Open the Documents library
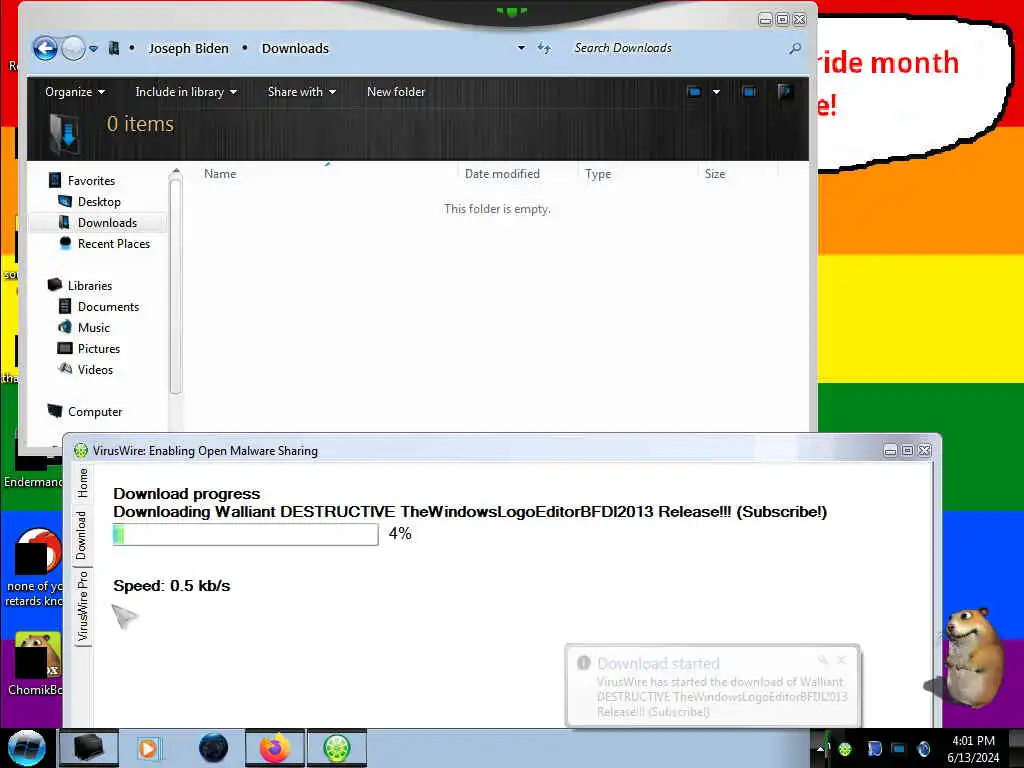 point(108,306)
